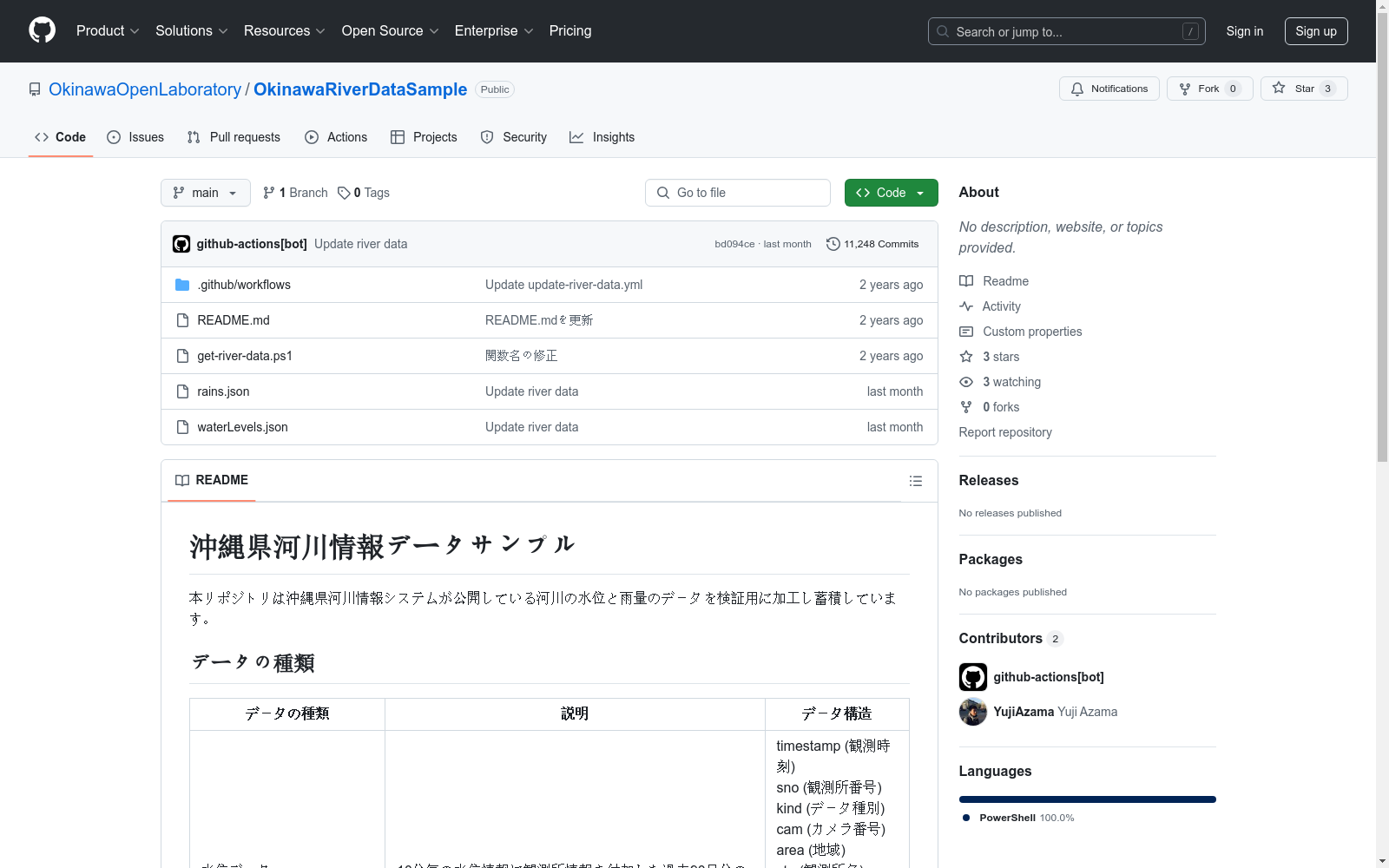This screenshot has width=1389, height=868.
Task: Click the Packages heading link
Action: [x=991, y=559]
